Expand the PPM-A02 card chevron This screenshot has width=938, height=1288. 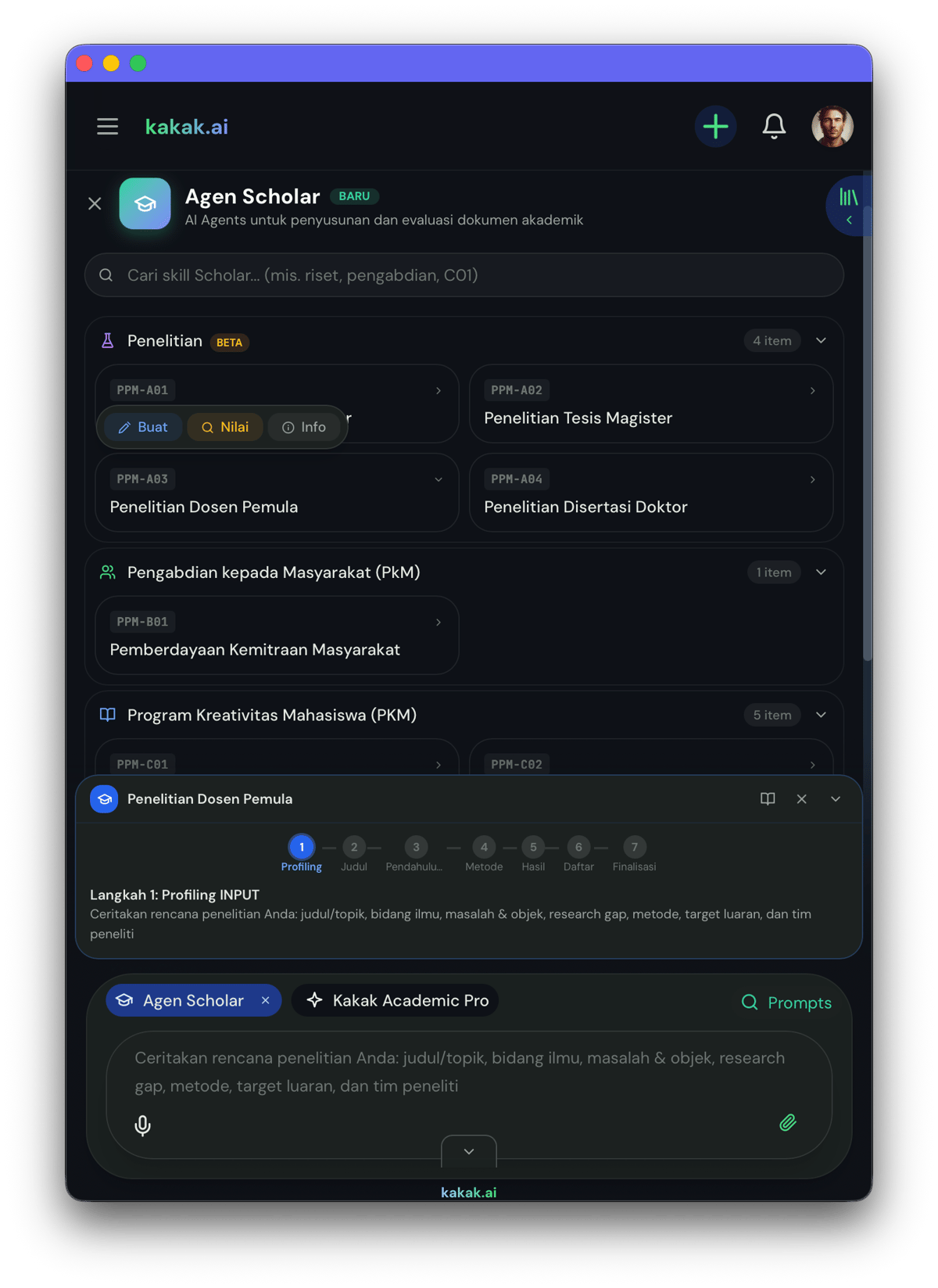[813, 390]
